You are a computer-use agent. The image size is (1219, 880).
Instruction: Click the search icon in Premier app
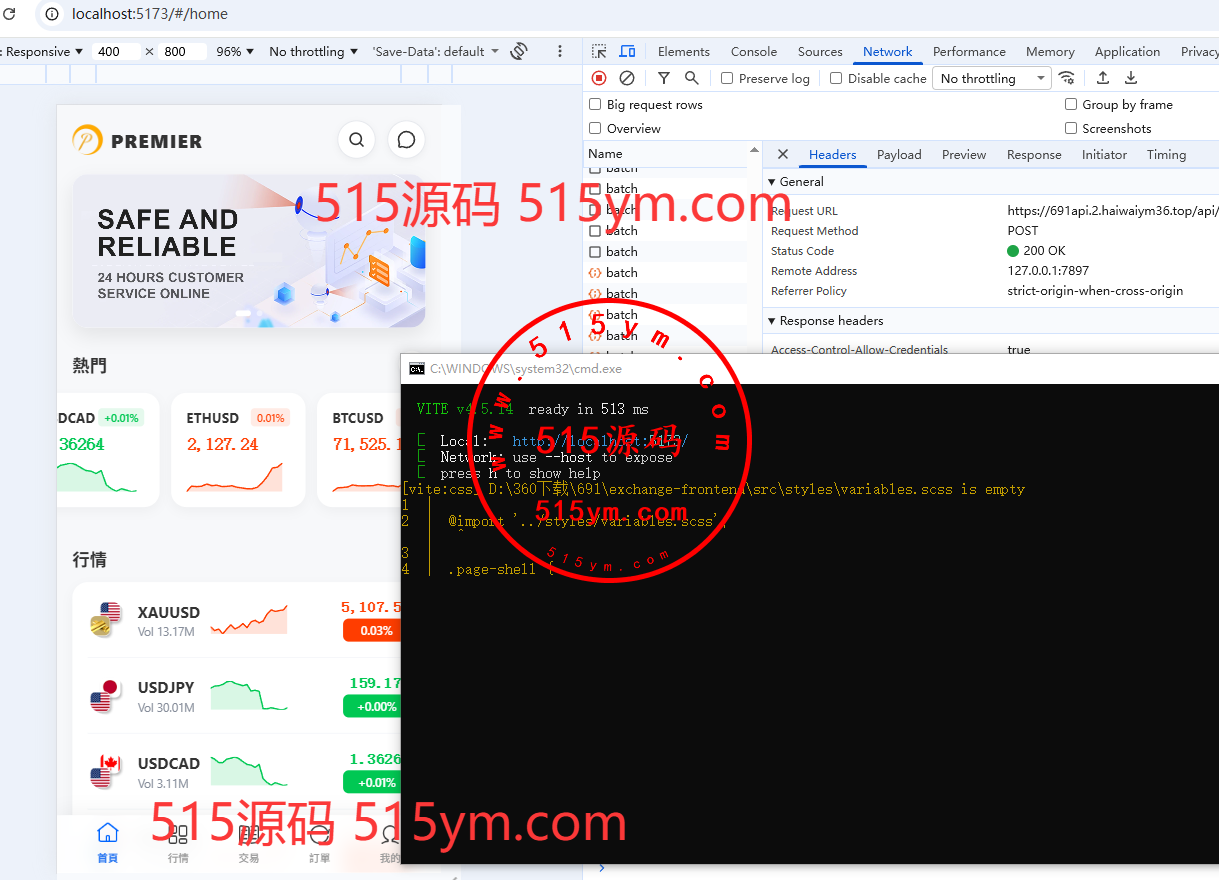[356, 140]
